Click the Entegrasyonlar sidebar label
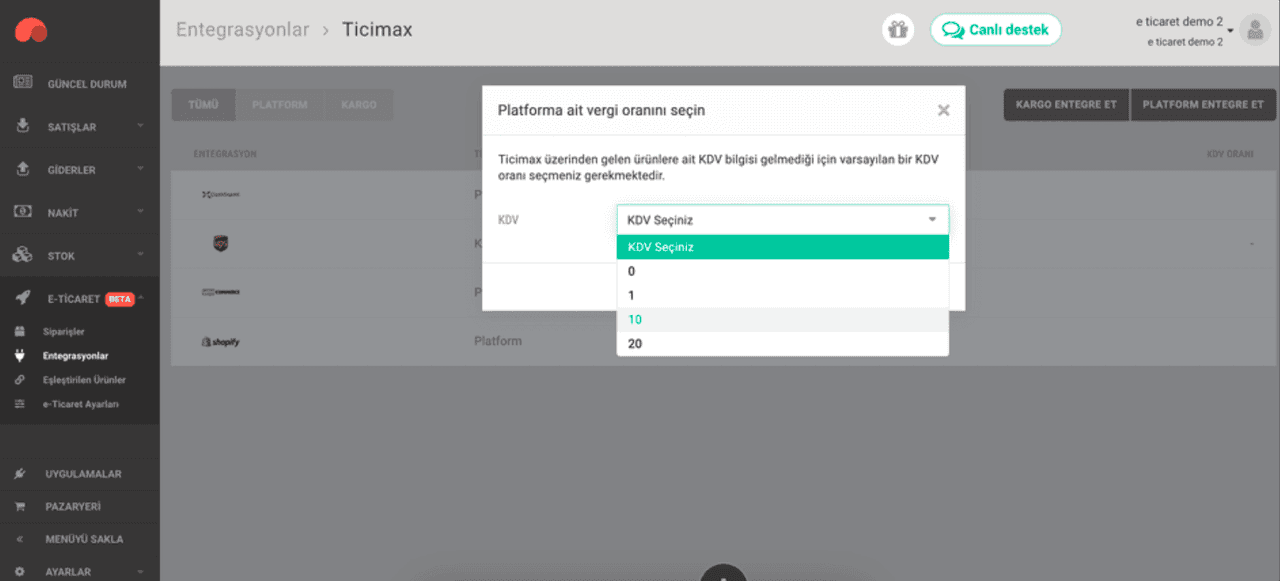Screen dimensions: 1280x581 tap(76, 356)
